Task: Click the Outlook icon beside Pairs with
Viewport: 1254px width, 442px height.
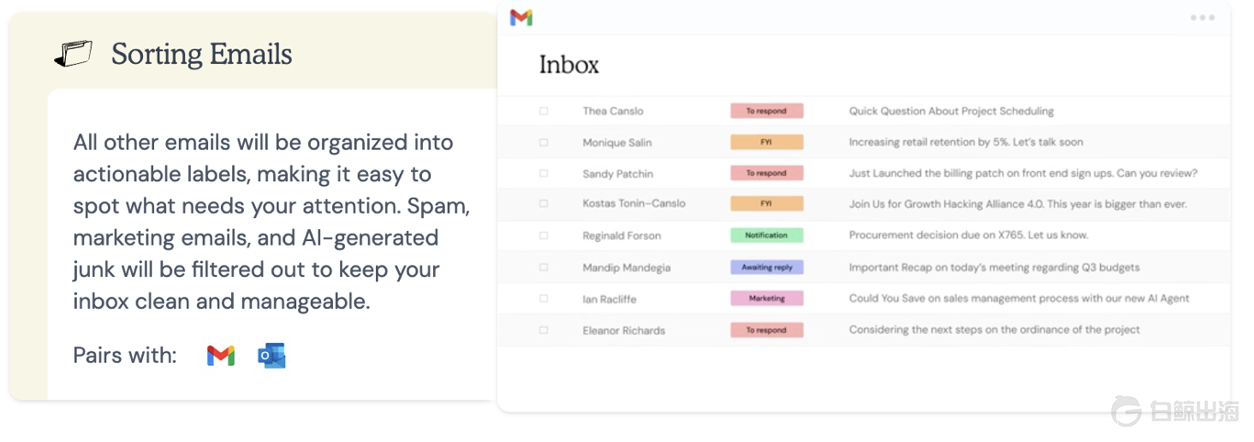Action: (x=271, y=355)
